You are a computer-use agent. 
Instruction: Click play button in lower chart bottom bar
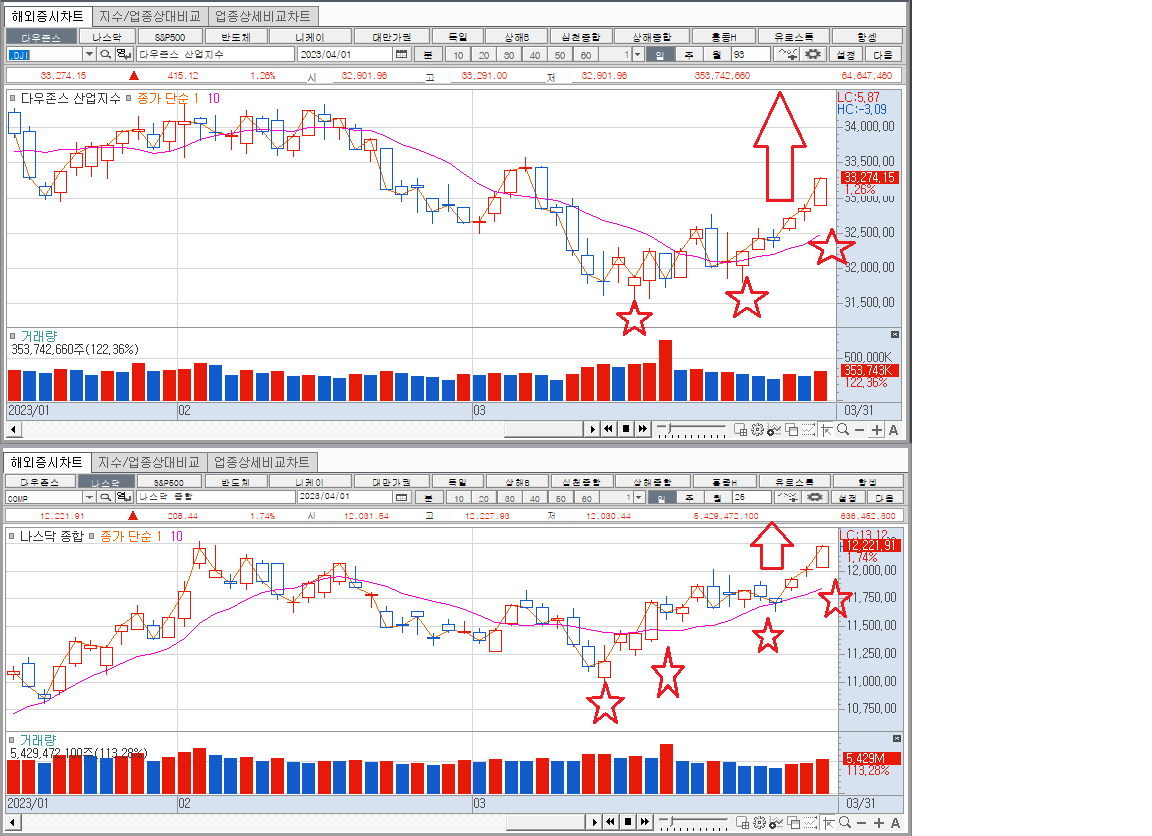click(594, 822)
